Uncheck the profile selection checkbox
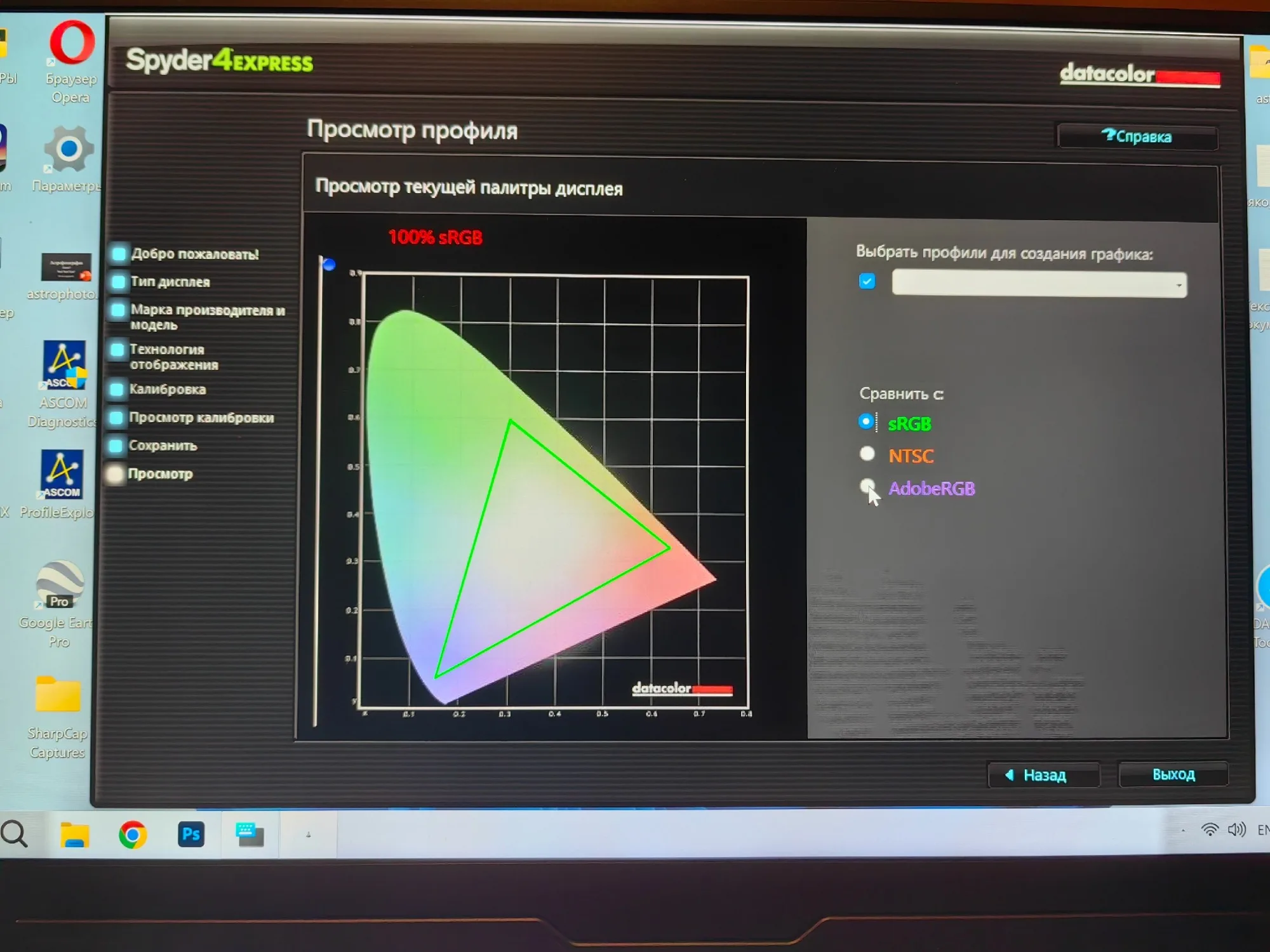This screenshot has width=1270, height=952. pyautogui.click(x=867, y=281)
